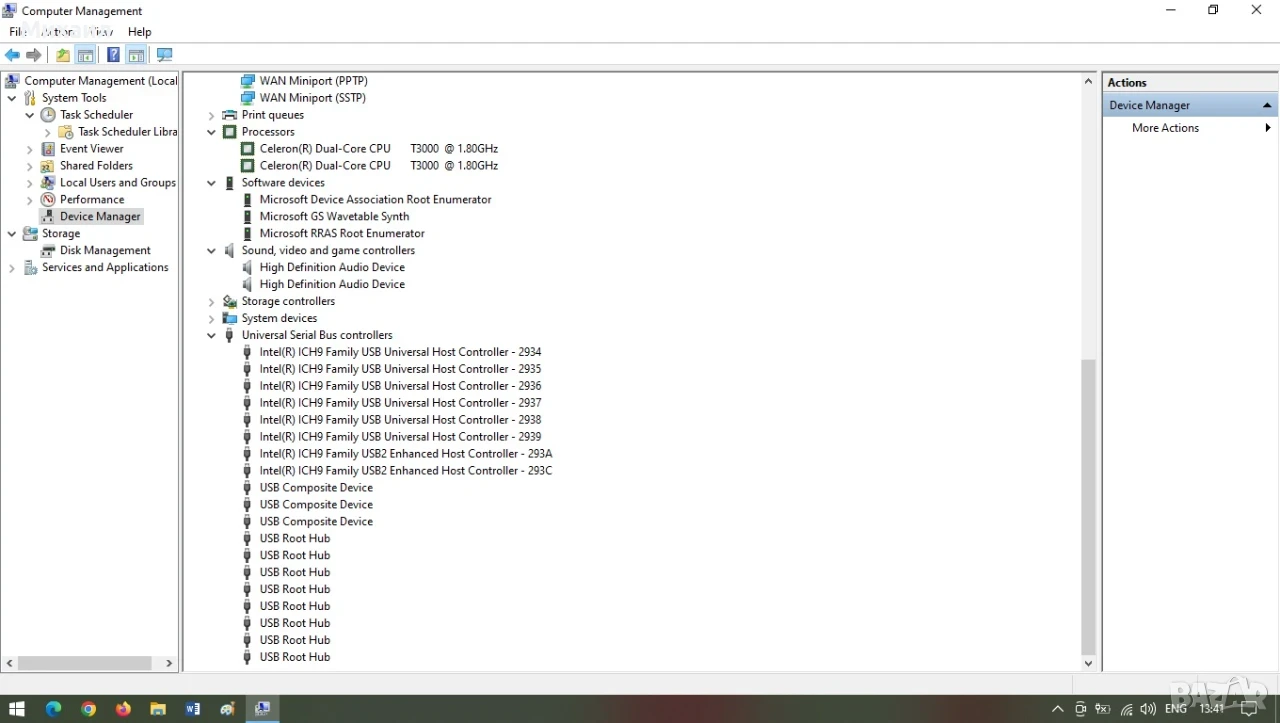Image resolution: width=1280 pixels, height=723 pixels.
Task: Click the Processors category chip icon
Action: pos(230,132)
